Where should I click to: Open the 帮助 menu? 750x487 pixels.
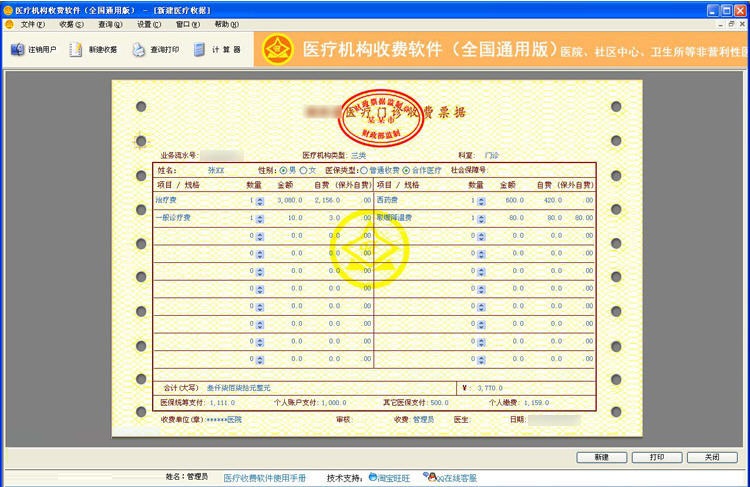point(226,24)
